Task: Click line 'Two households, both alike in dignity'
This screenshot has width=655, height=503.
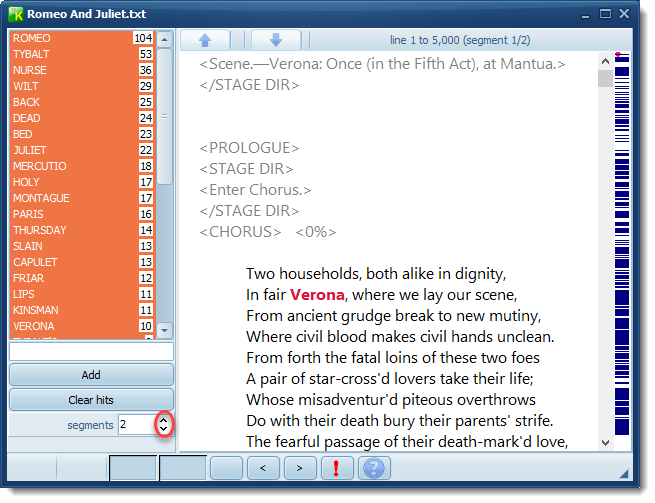Action: [376, 274]
